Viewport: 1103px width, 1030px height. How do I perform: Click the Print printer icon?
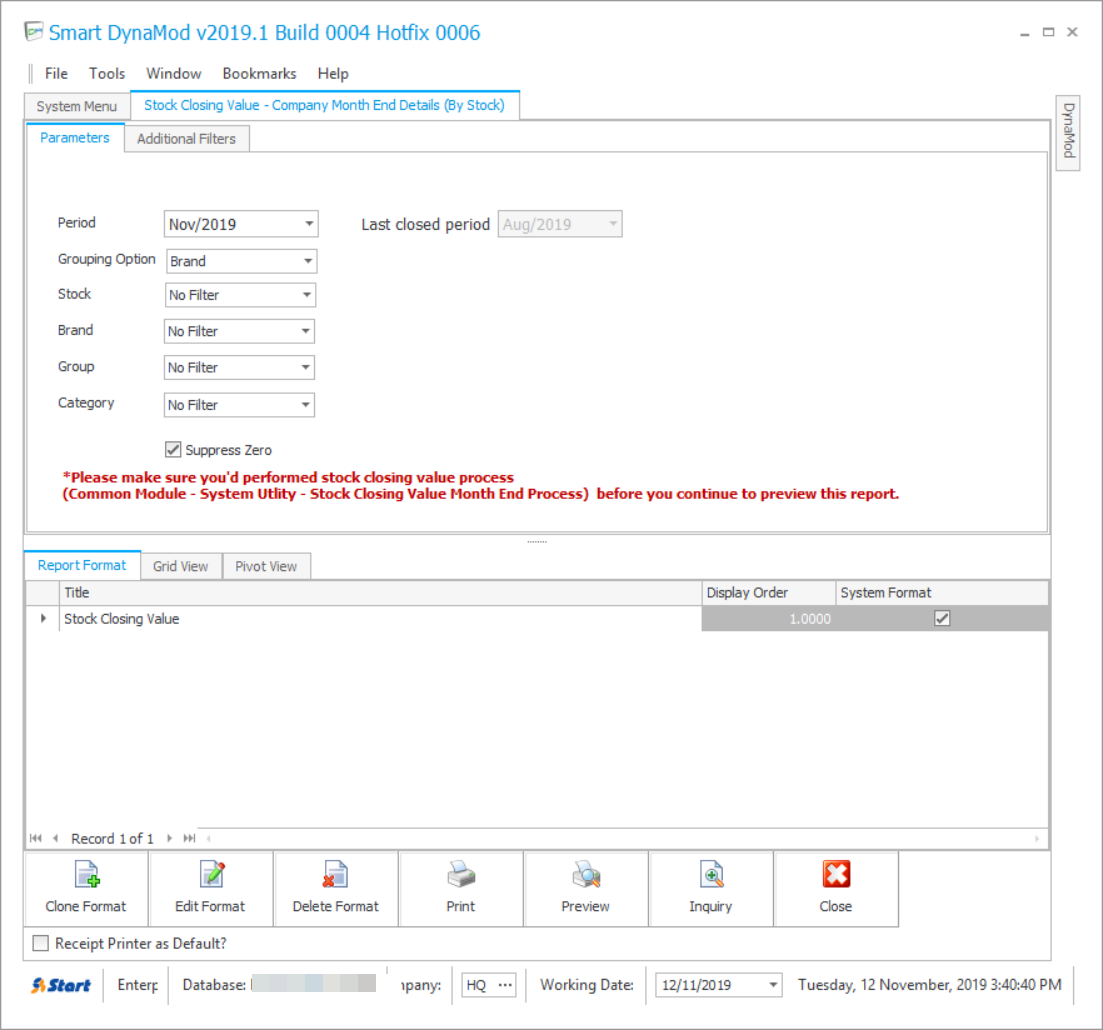click(x=461, y=875)
